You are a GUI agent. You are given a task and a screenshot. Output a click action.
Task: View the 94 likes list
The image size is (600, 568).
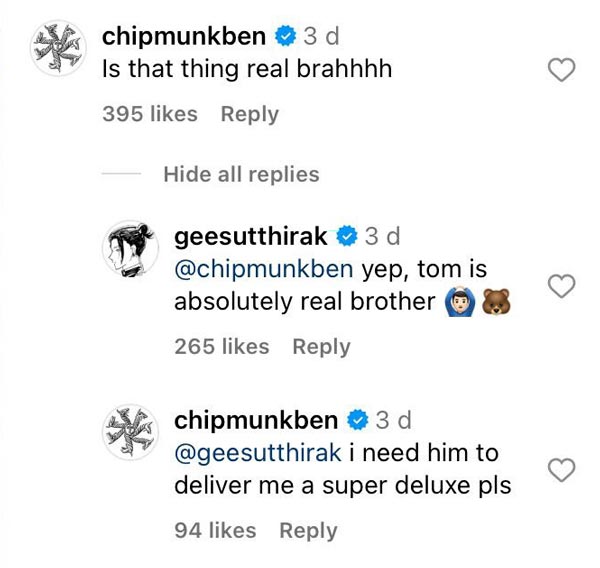point(215,530)
